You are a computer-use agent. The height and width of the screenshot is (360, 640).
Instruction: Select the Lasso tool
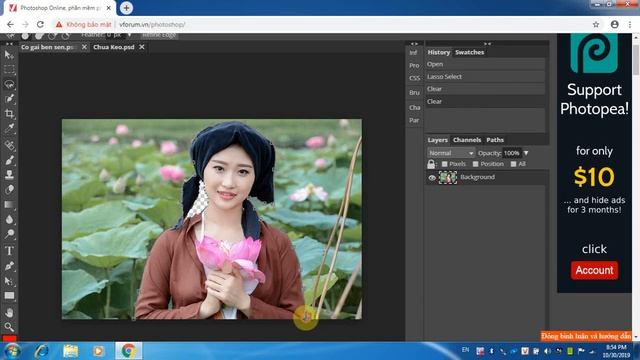[9, 84]
